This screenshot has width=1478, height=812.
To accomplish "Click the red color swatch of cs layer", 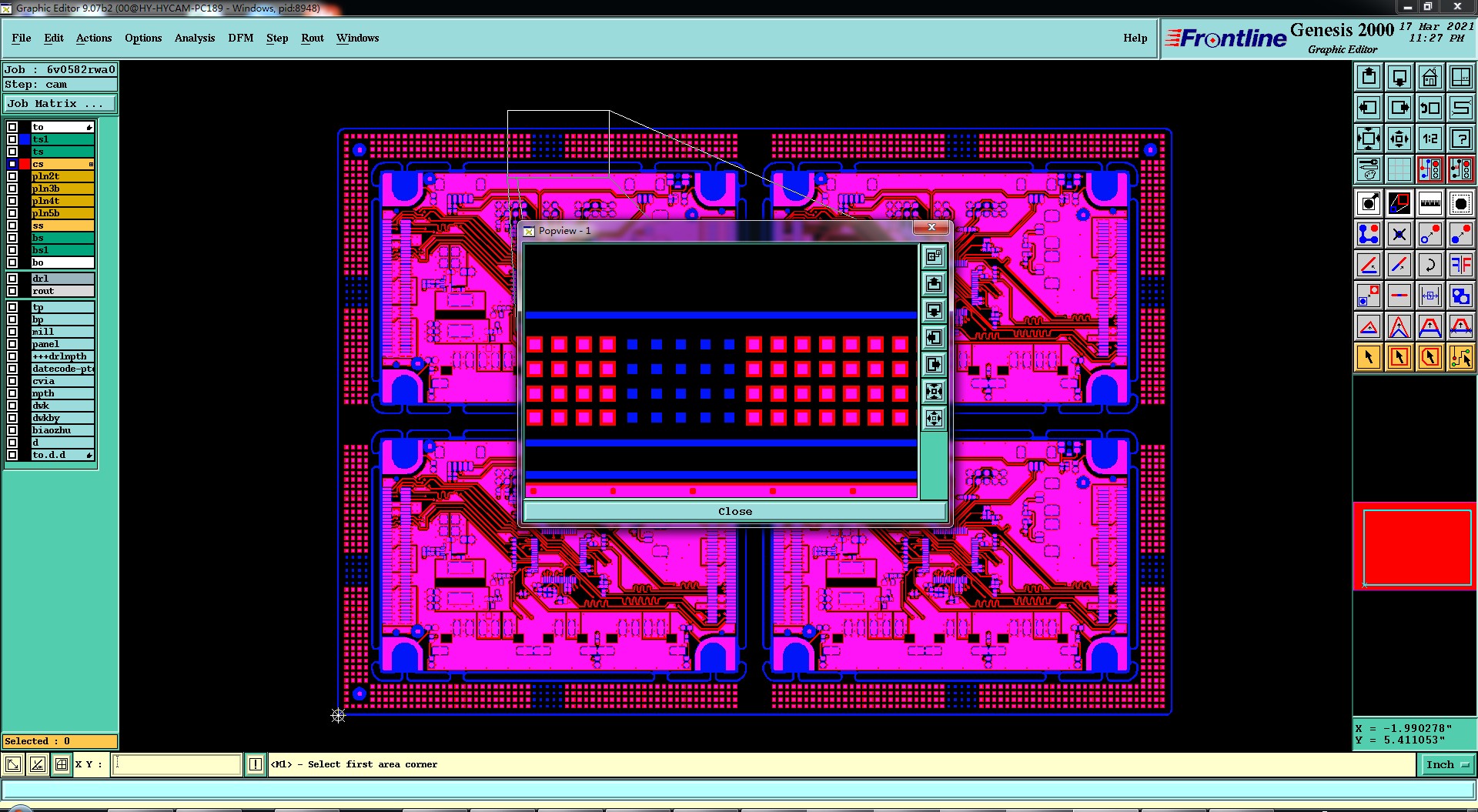I will [x=25, y=164].
